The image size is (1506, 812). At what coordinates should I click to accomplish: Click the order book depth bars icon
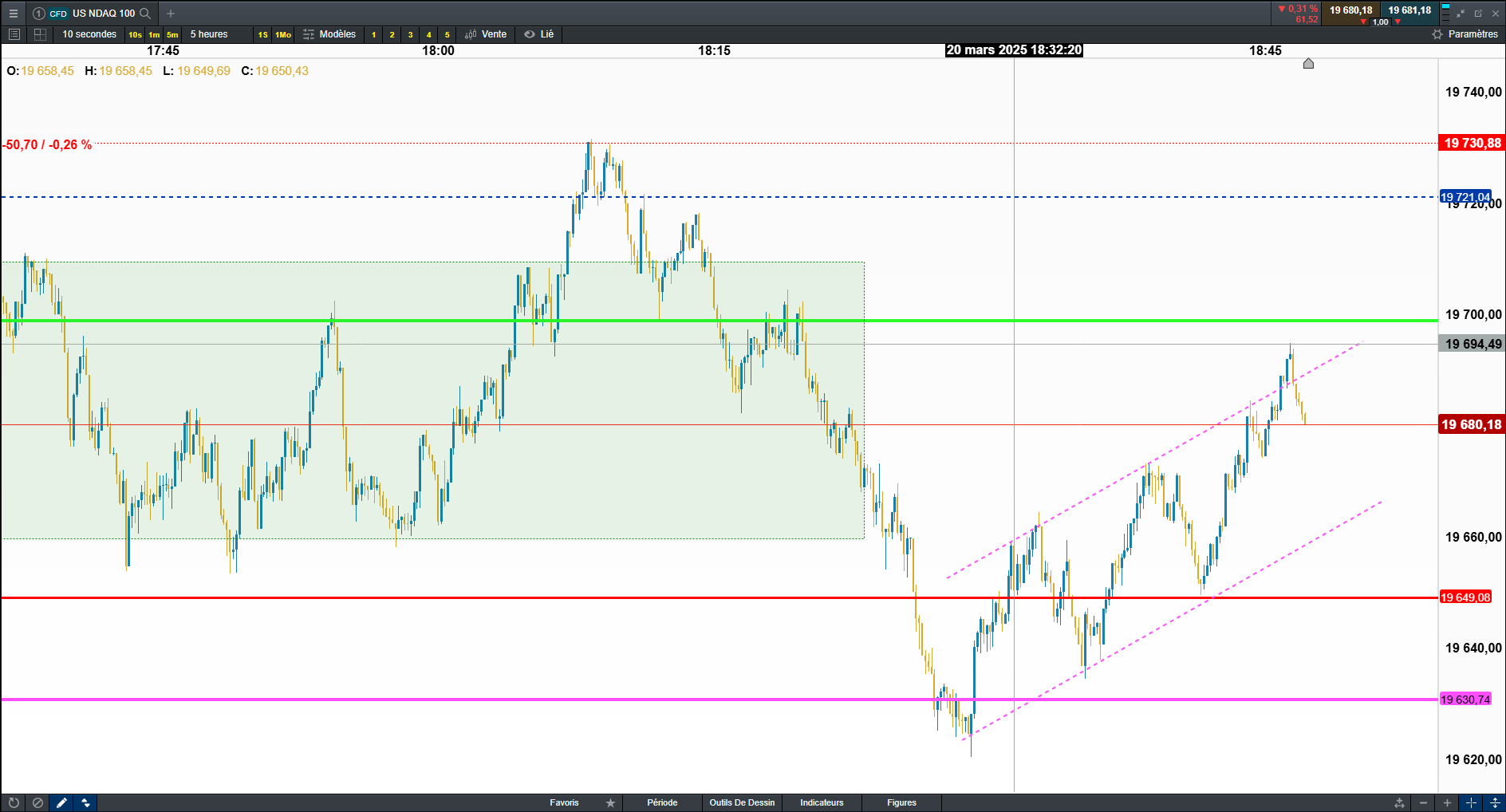(1445, 14)
